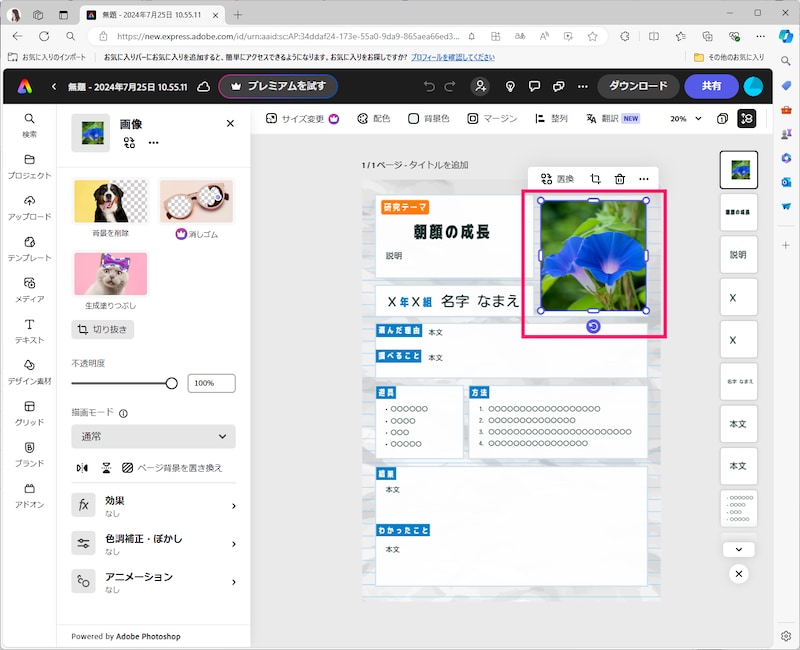The height and width of the screenshot is (650, 800).
Task: Open the サイズ変更 toolbar item
Action: [303, 118]
